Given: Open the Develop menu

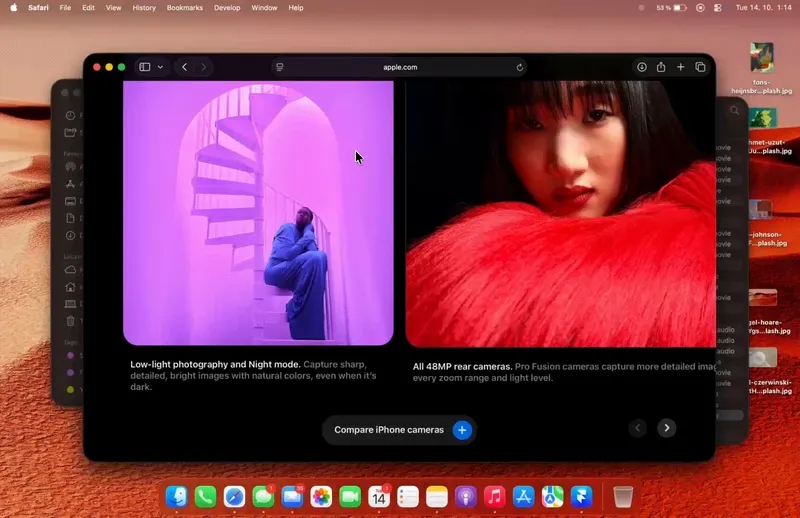Looking at the screenshot, I should pyautogui.click(x=227, y=8).
